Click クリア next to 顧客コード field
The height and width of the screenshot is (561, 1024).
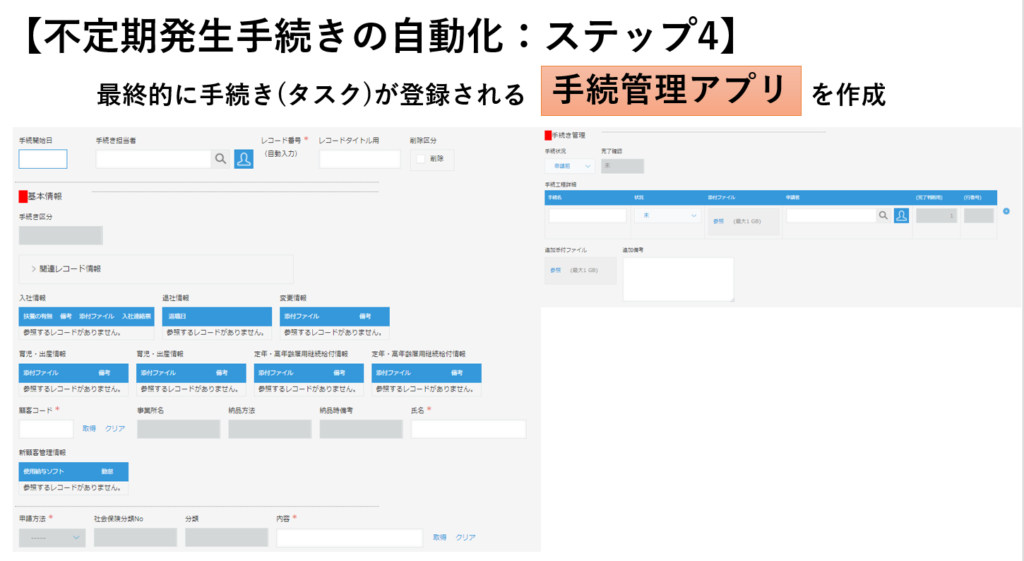pyautogui.click(x=115, y=428)
